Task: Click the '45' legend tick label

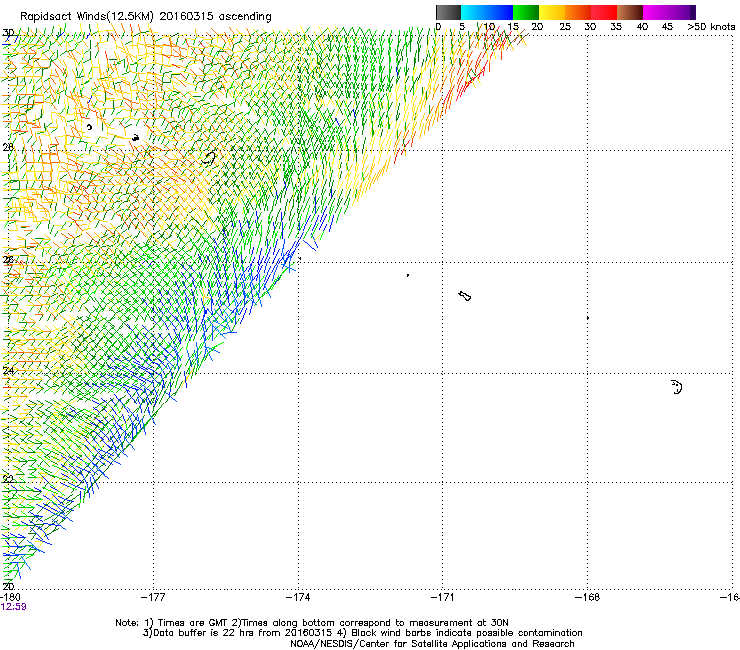Action: pyautogui.click(x=667, y=27)
